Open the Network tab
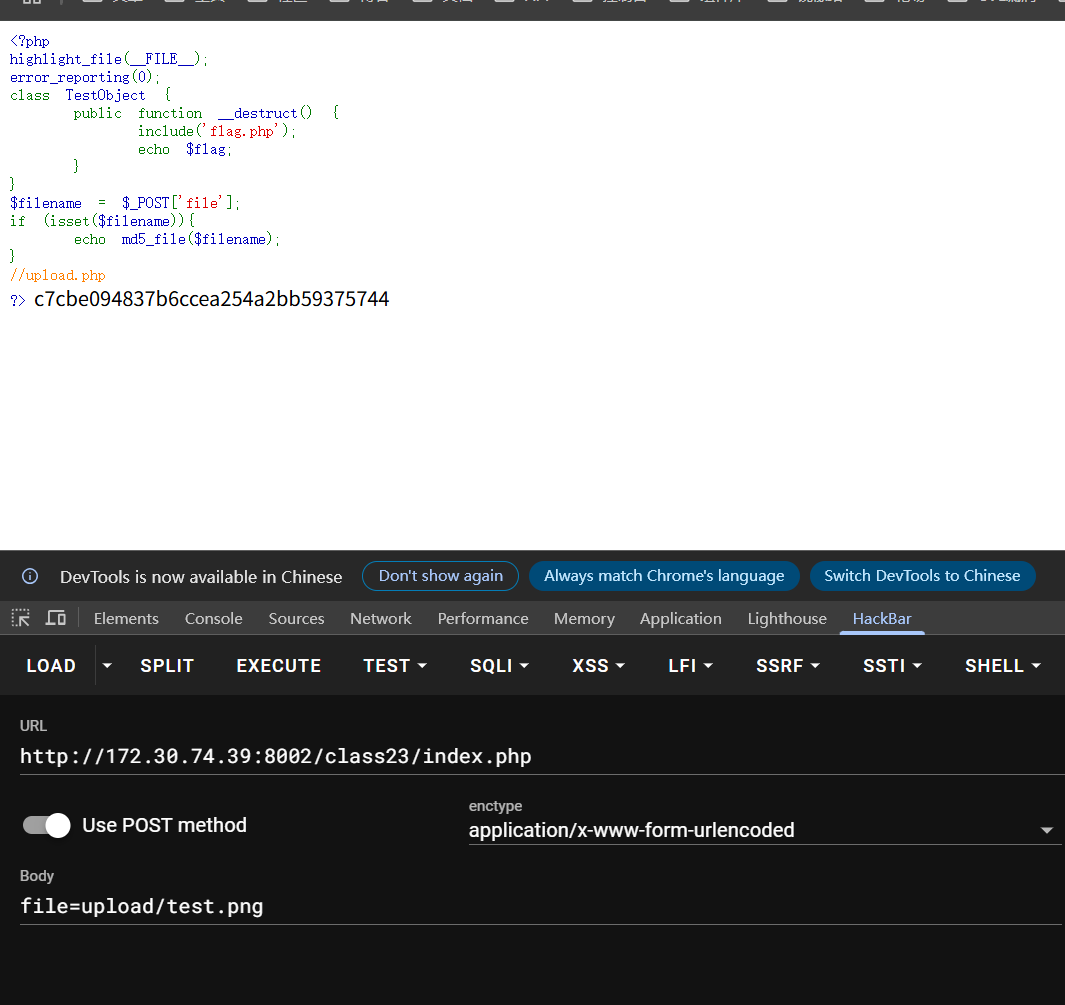Screen dimensions: 1065x1005 pyautogui.click(x=380, y=619)
